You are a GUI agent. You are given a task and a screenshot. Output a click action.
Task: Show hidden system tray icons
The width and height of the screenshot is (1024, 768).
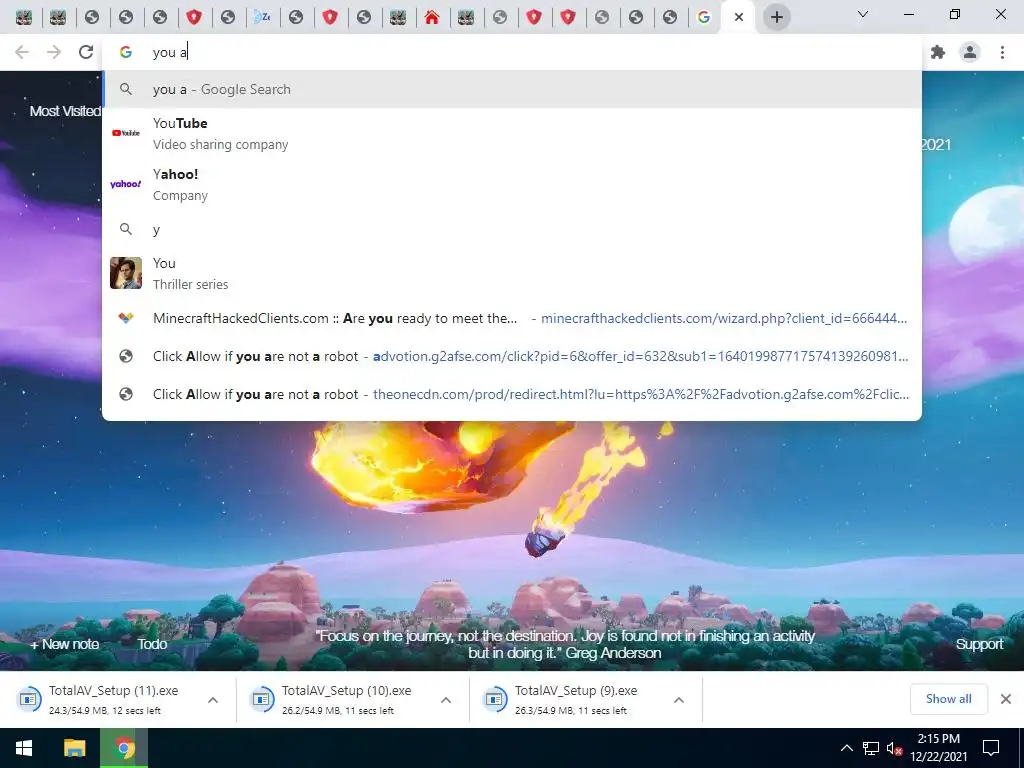click(x=846, y=748)
